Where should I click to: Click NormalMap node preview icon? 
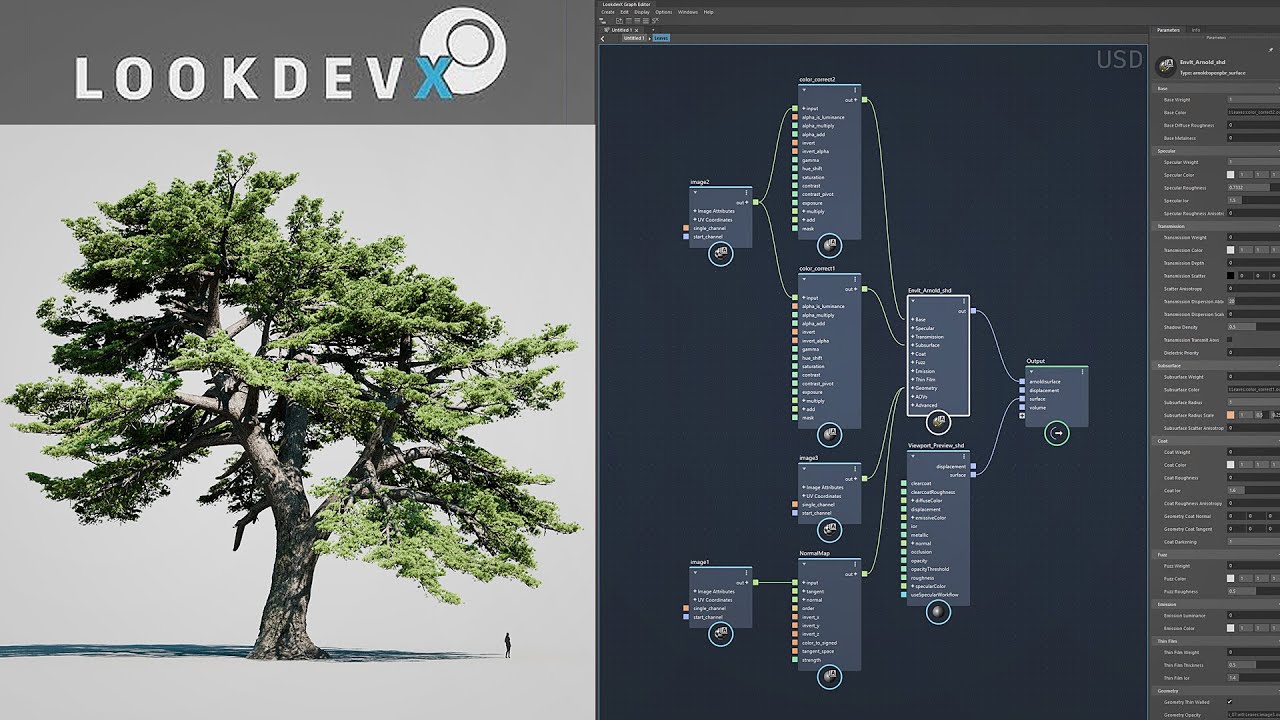(x=829, y=677)
